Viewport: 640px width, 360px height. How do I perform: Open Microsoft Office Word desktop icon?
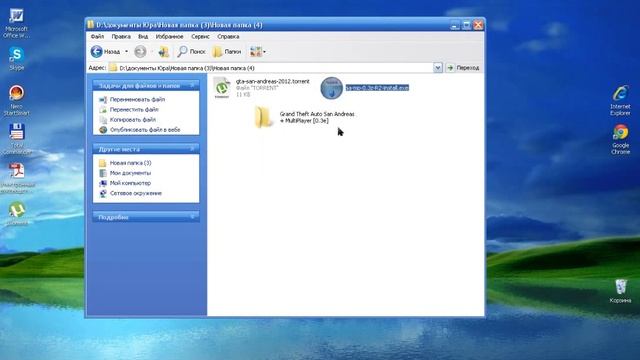pyautogui.click(x=16, y=23)
